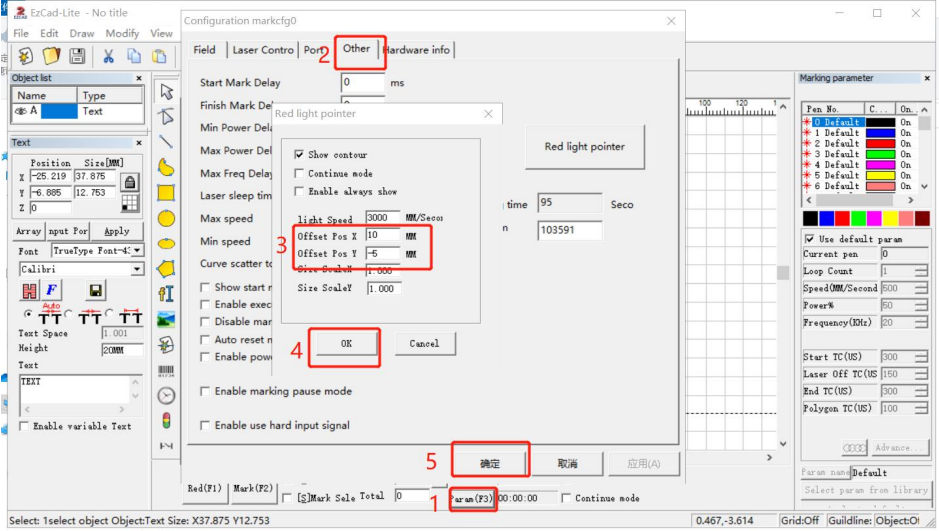This screenshot has width=939, height=531.
Task: Click the barcode tool icon
Action: (x=166, y=370)
